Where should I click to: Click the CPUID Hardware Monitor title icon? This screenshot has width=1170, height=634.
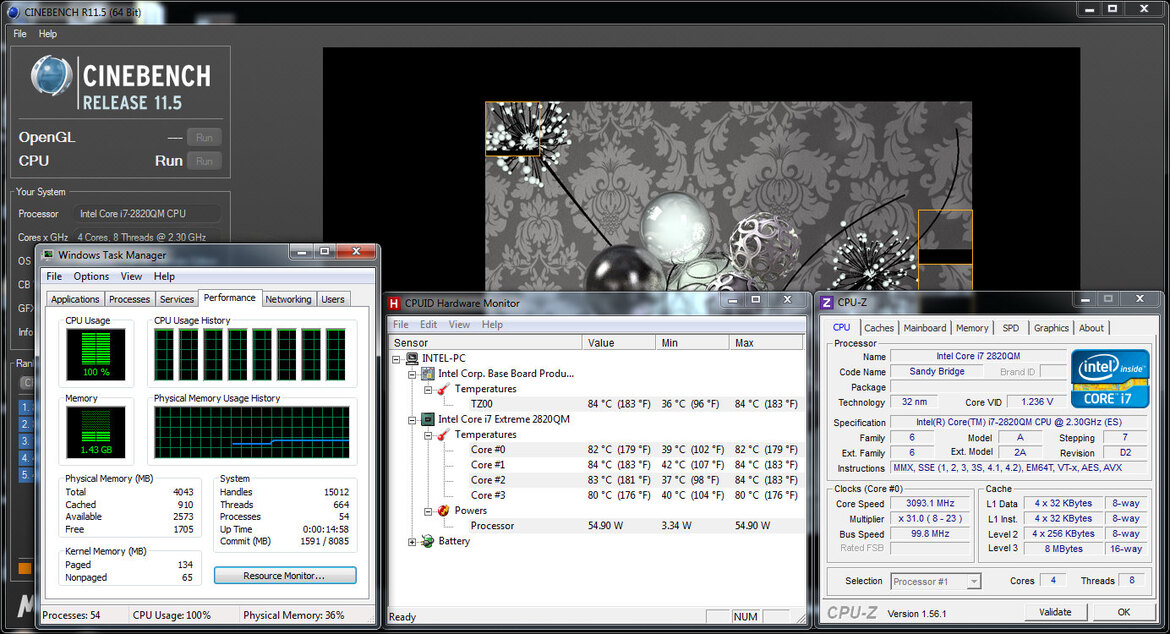(x=394, y=303)
